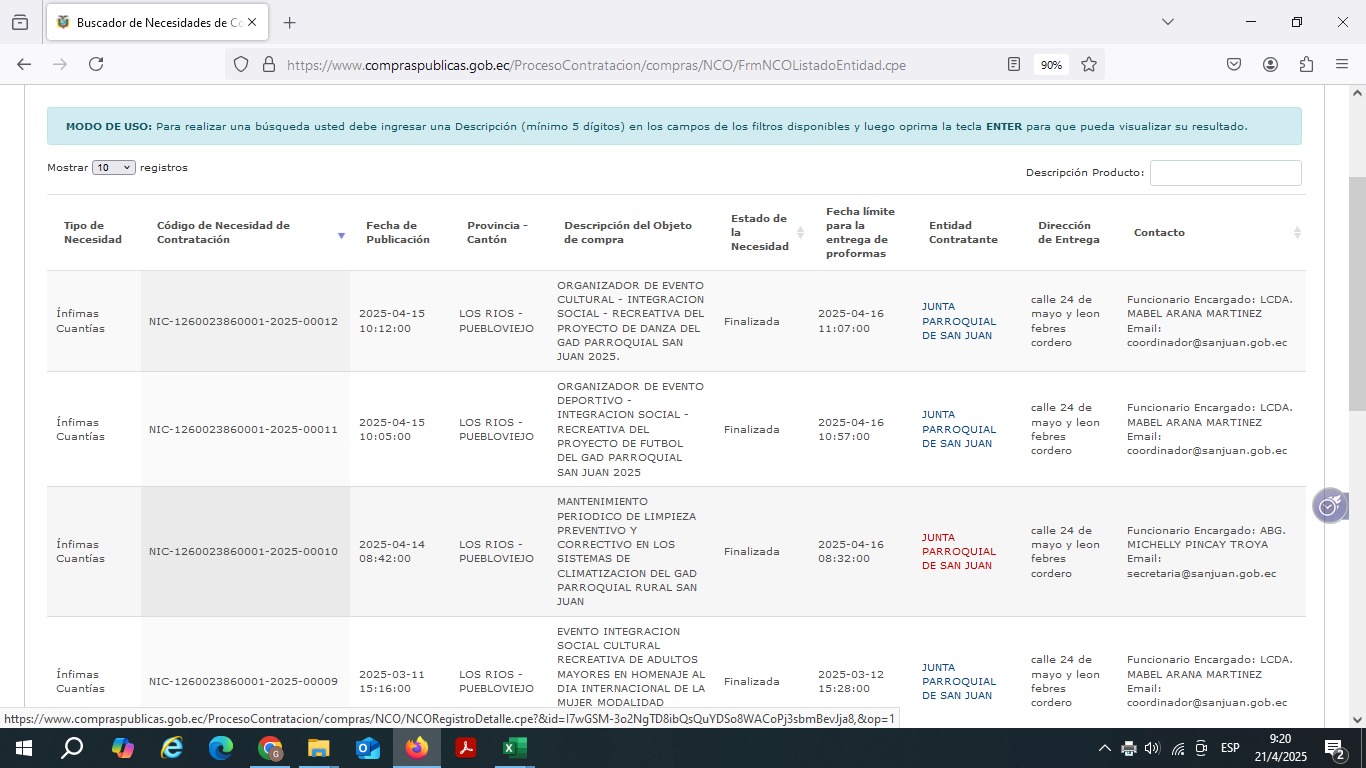Click the Save to Pocket icon
This screenshot has width=1366, height=768.
click(x=1234, y=64)
